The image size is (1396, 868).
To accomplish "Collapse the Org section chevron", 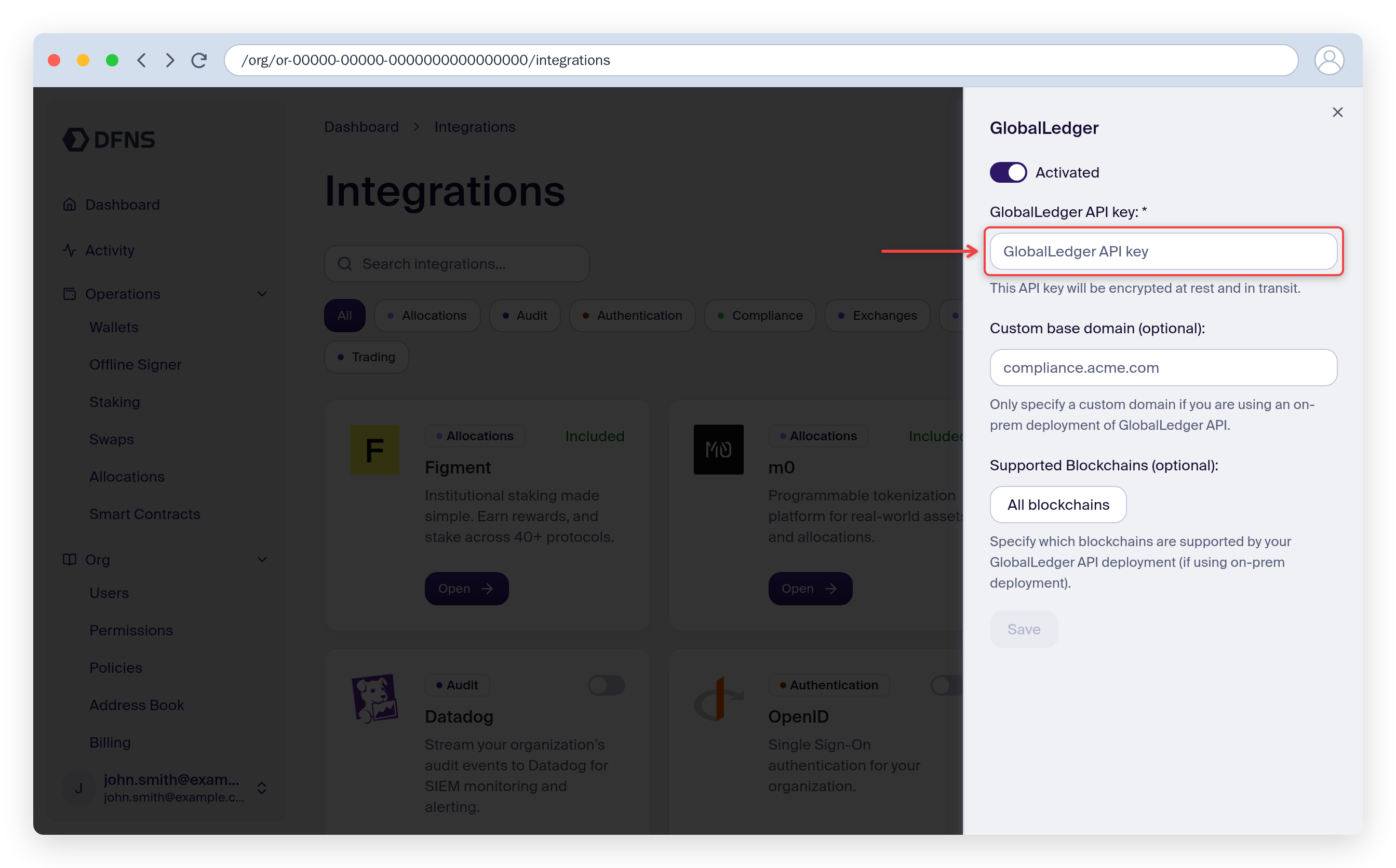I will pyautogui.click(x=262, y=560).
